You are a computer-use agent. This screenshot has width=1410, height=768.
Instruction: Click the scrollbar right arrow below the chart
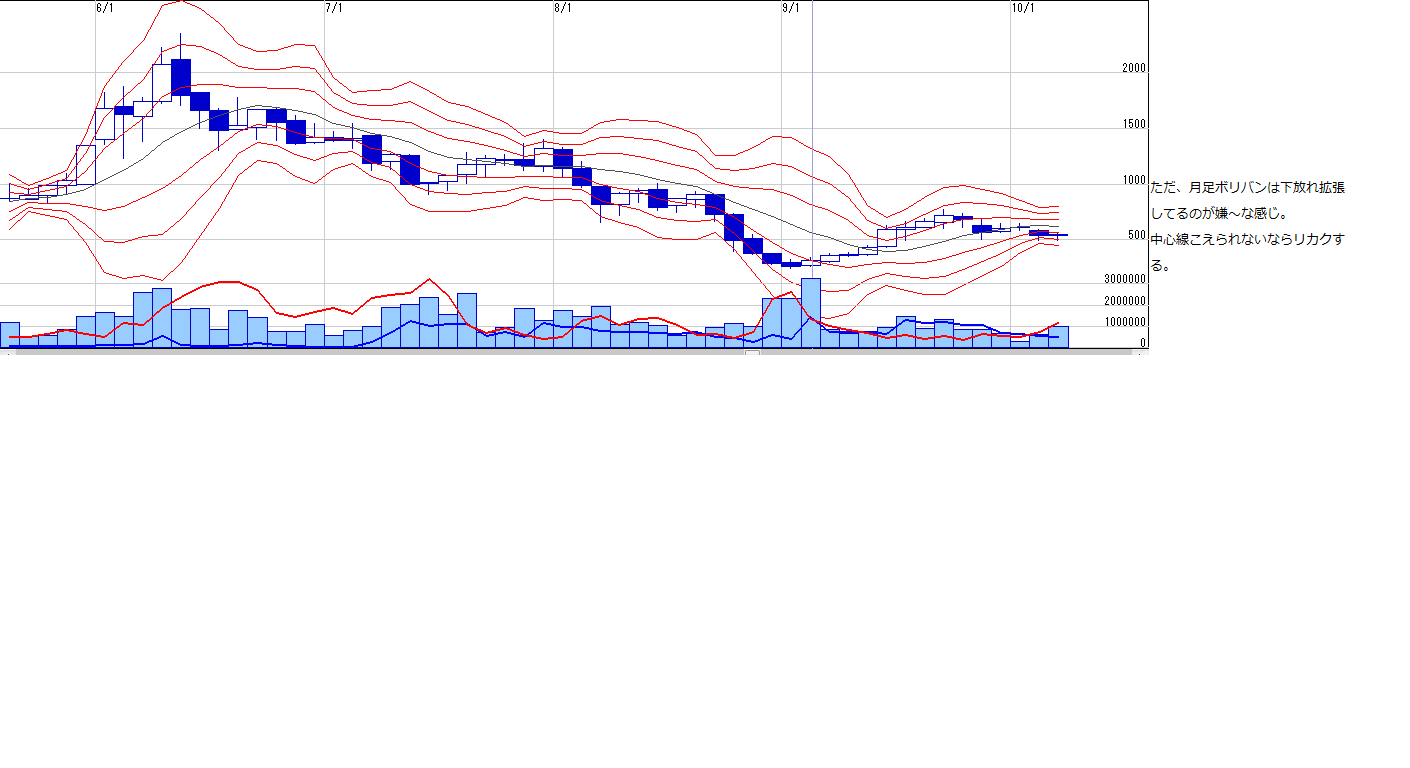click(x=1142, y=353)
